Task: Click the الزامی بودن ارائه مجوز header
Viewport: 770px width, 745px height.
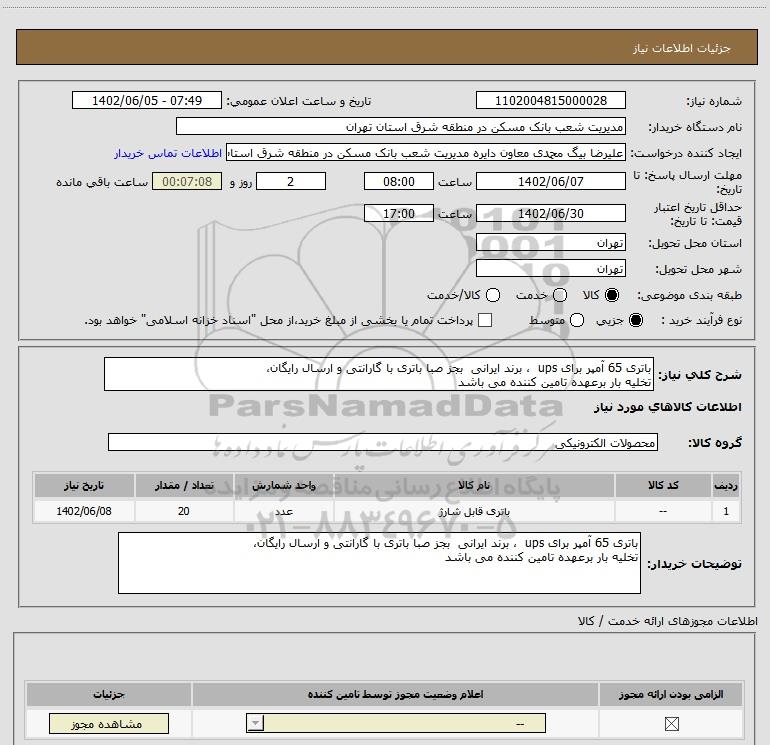Action: pyautogui.click(x=671, y=694)
